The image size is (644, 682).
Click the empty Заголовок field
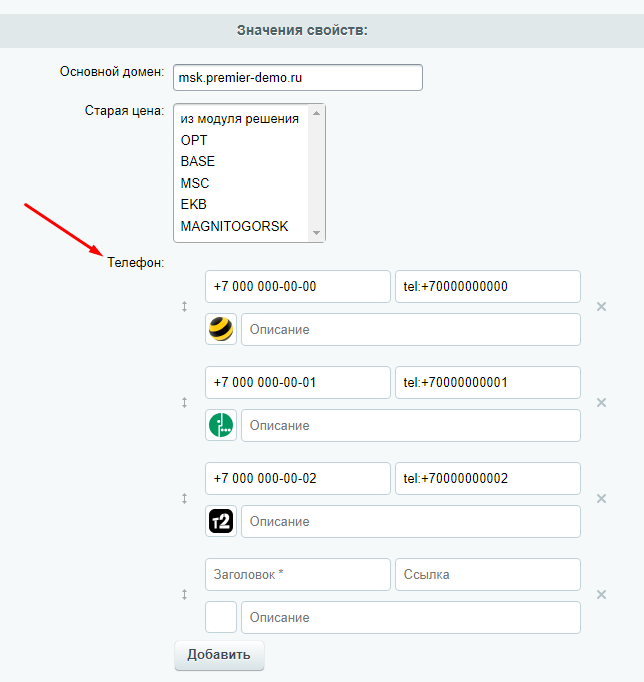tap(298, 575)
